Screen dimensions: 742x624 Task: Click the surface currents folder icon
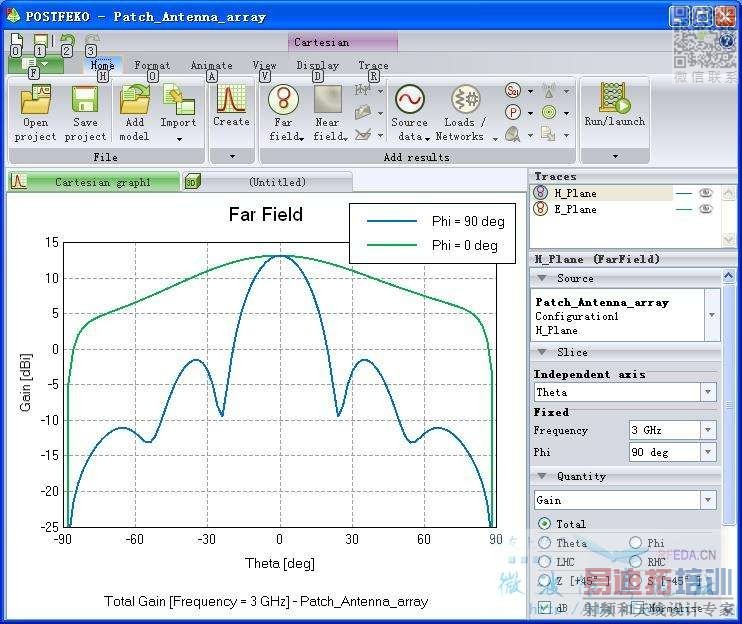coord(362,112)
